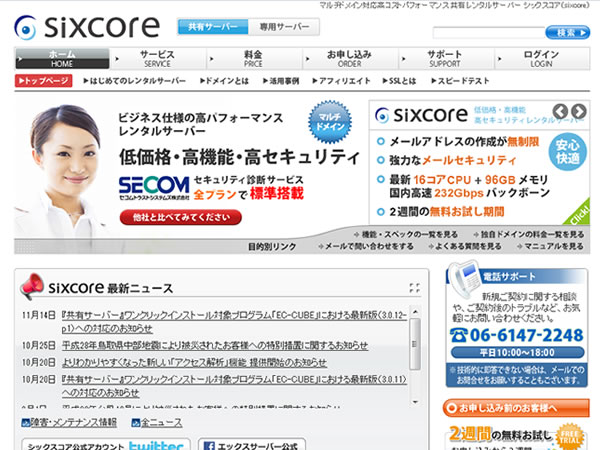Open the サポート SUPPORT menu
Viewport: 600px width, 450px height.
click(x=445, y=59)
